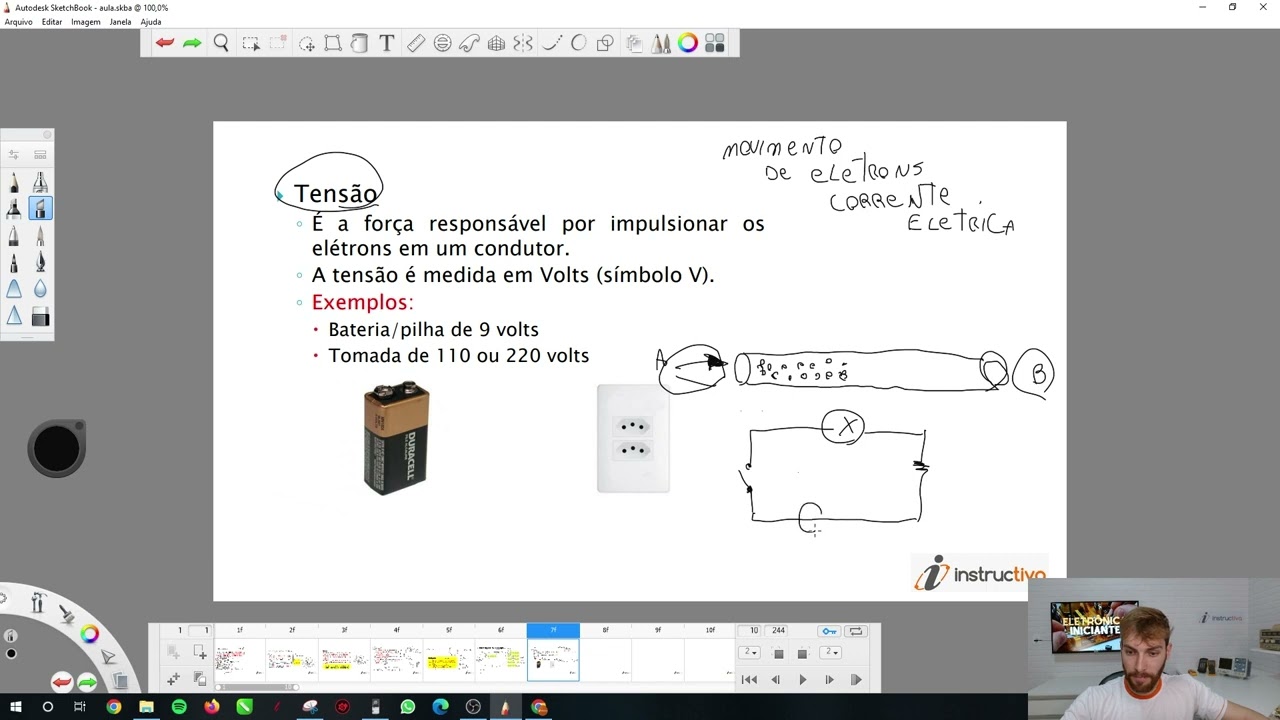
Task: Edit the total frames field 244
Action: [778, 631]
